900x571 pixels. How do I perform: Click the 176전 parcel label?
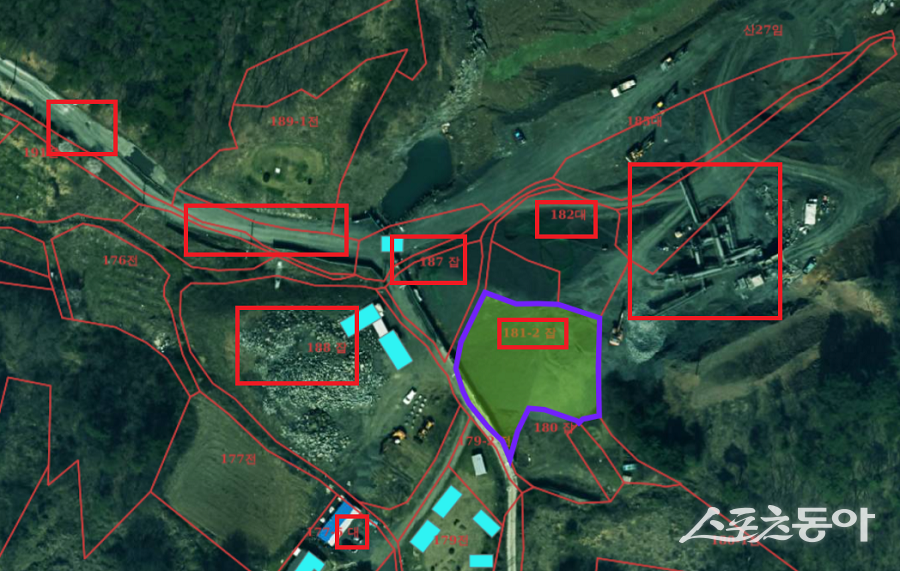coord(121,260)
